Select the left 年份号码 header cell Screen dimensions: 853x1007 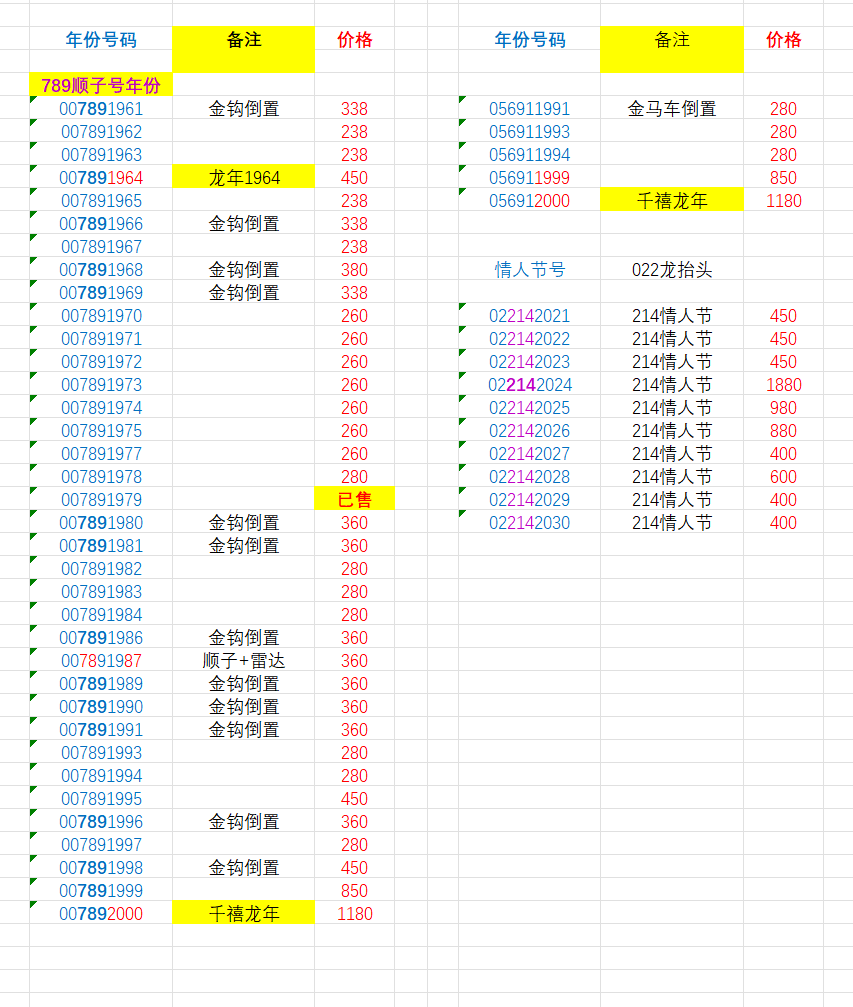coord(101,40)
